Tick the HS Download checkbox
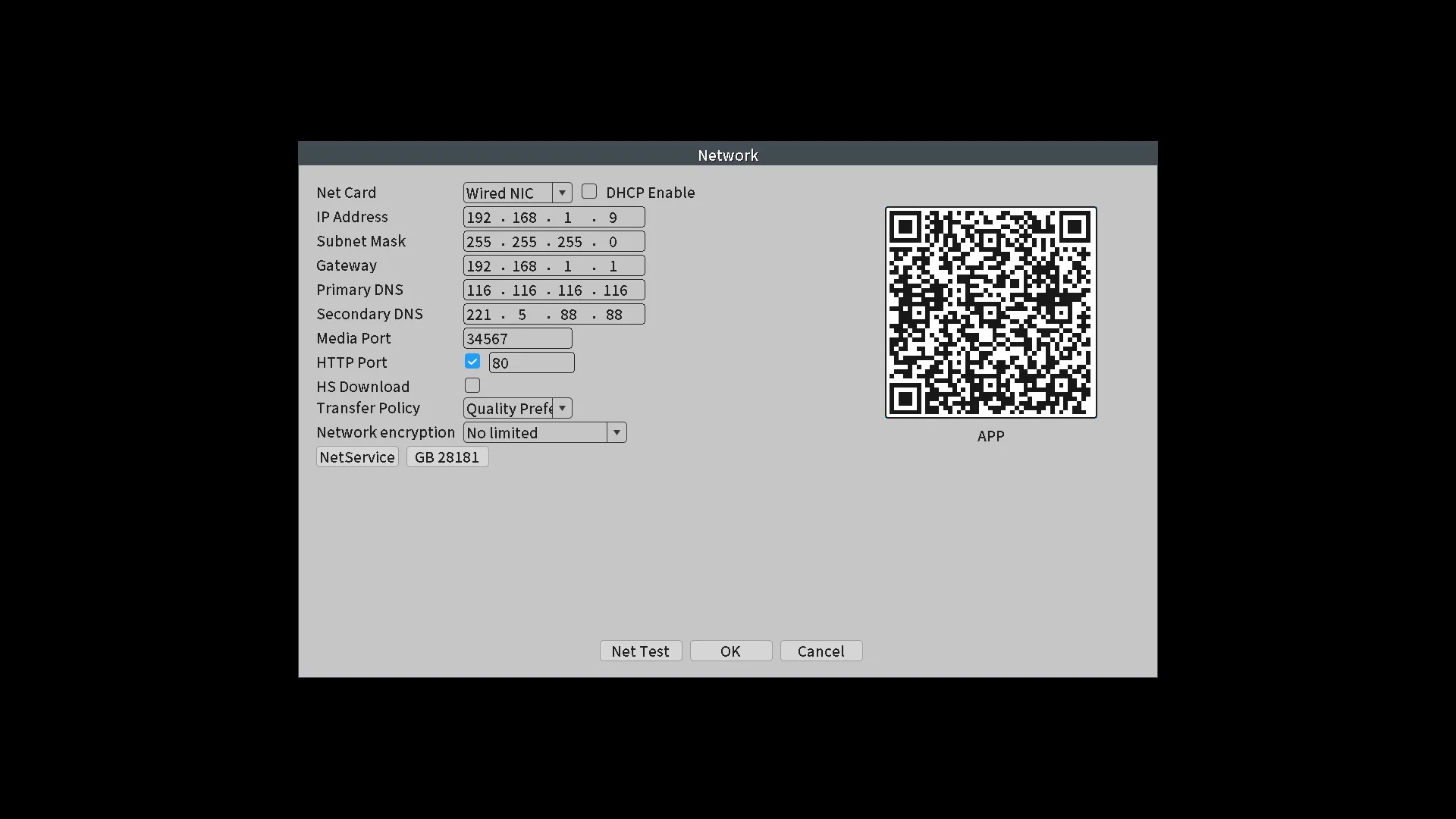The width and height of the screenshot is (1456, 819). 472,386
